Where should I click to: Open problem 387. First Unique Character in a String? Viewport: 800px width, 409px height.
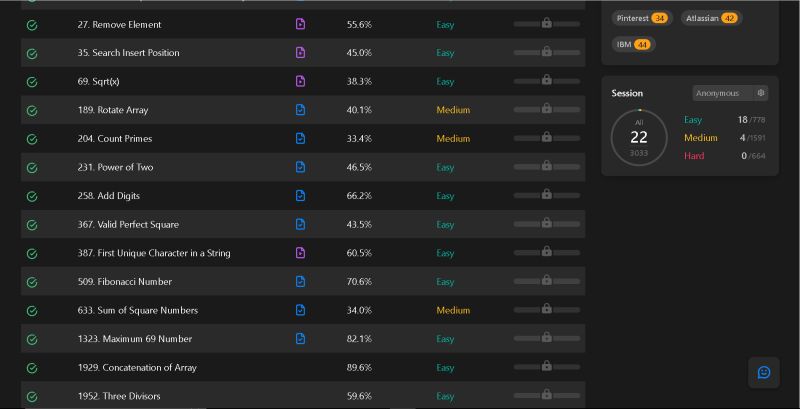[154, 253]
